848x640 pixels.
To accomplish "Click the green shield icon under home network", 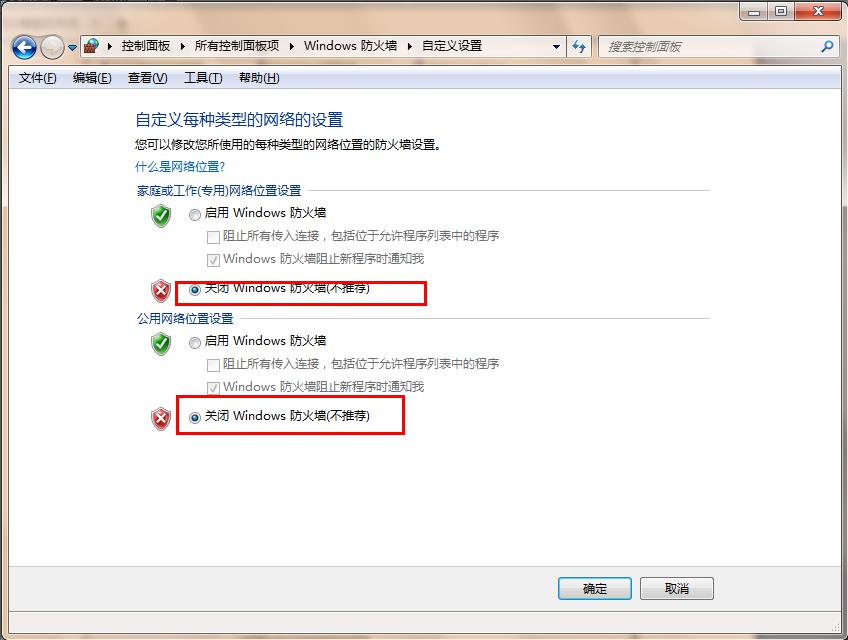I will (161, 216).
